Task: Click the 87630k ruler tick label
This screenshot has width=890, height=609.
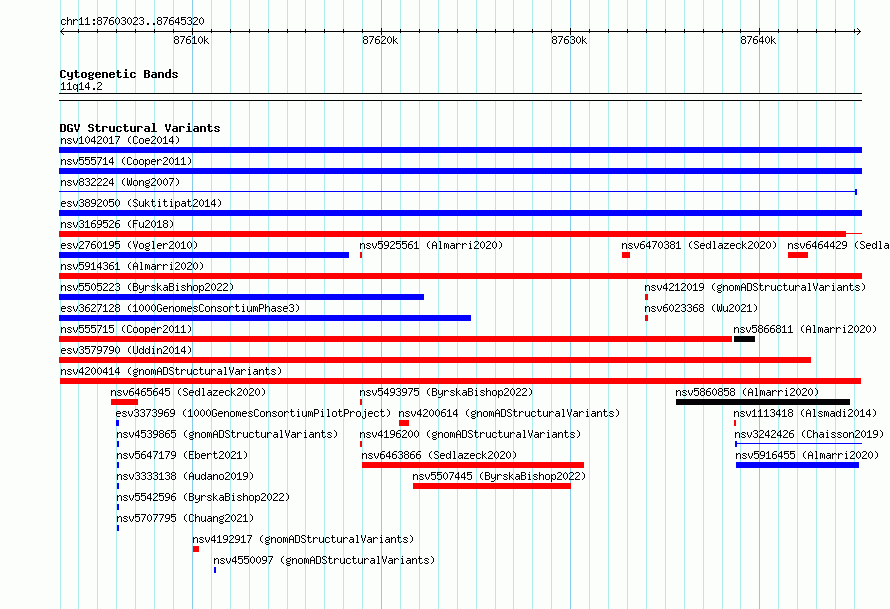Action: click(569, 40)
